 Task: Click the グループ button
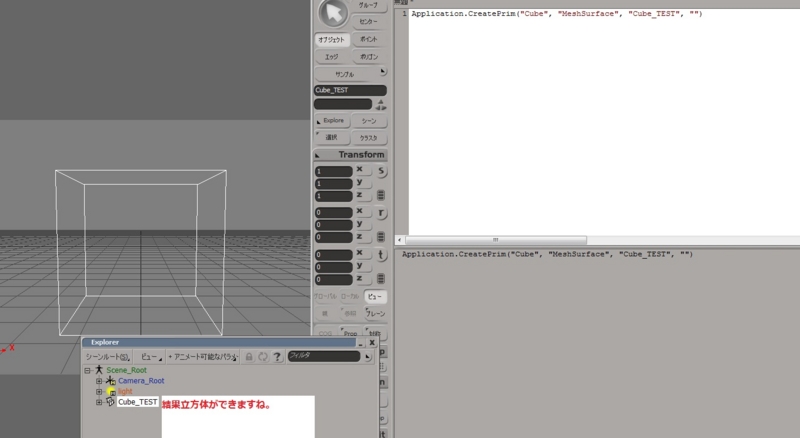pos(369,5)
